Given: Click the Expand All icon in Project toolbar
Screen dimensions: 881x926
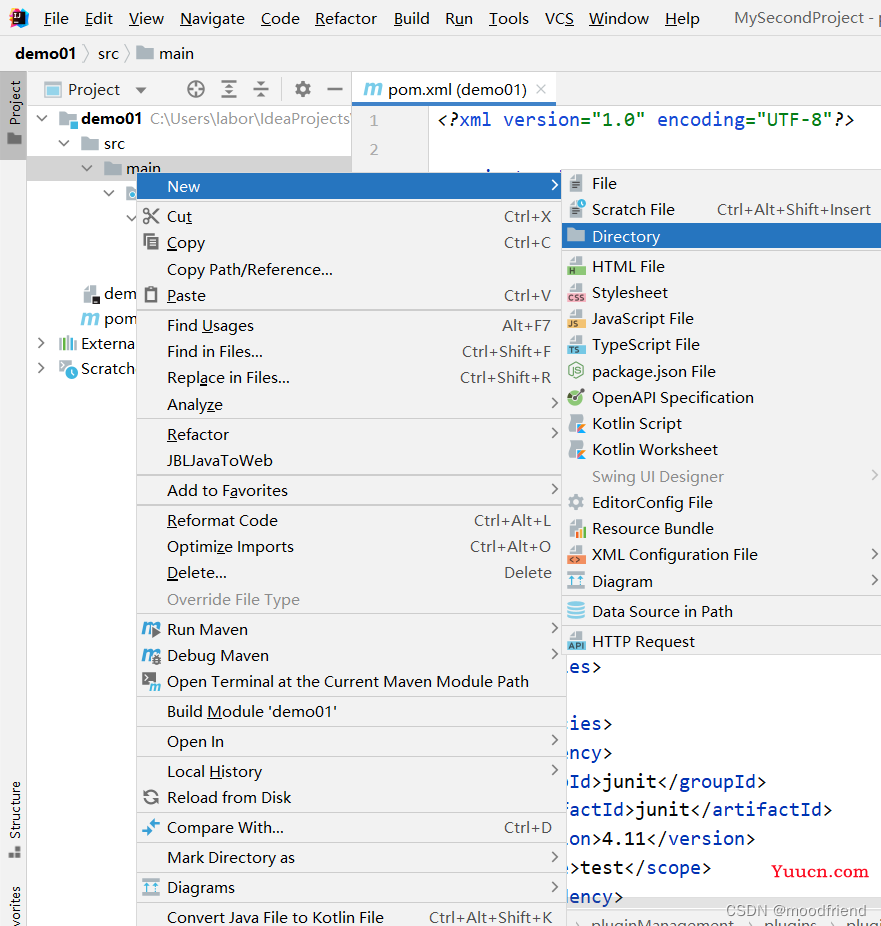Looking at the screenshot, I should point(229,90).
